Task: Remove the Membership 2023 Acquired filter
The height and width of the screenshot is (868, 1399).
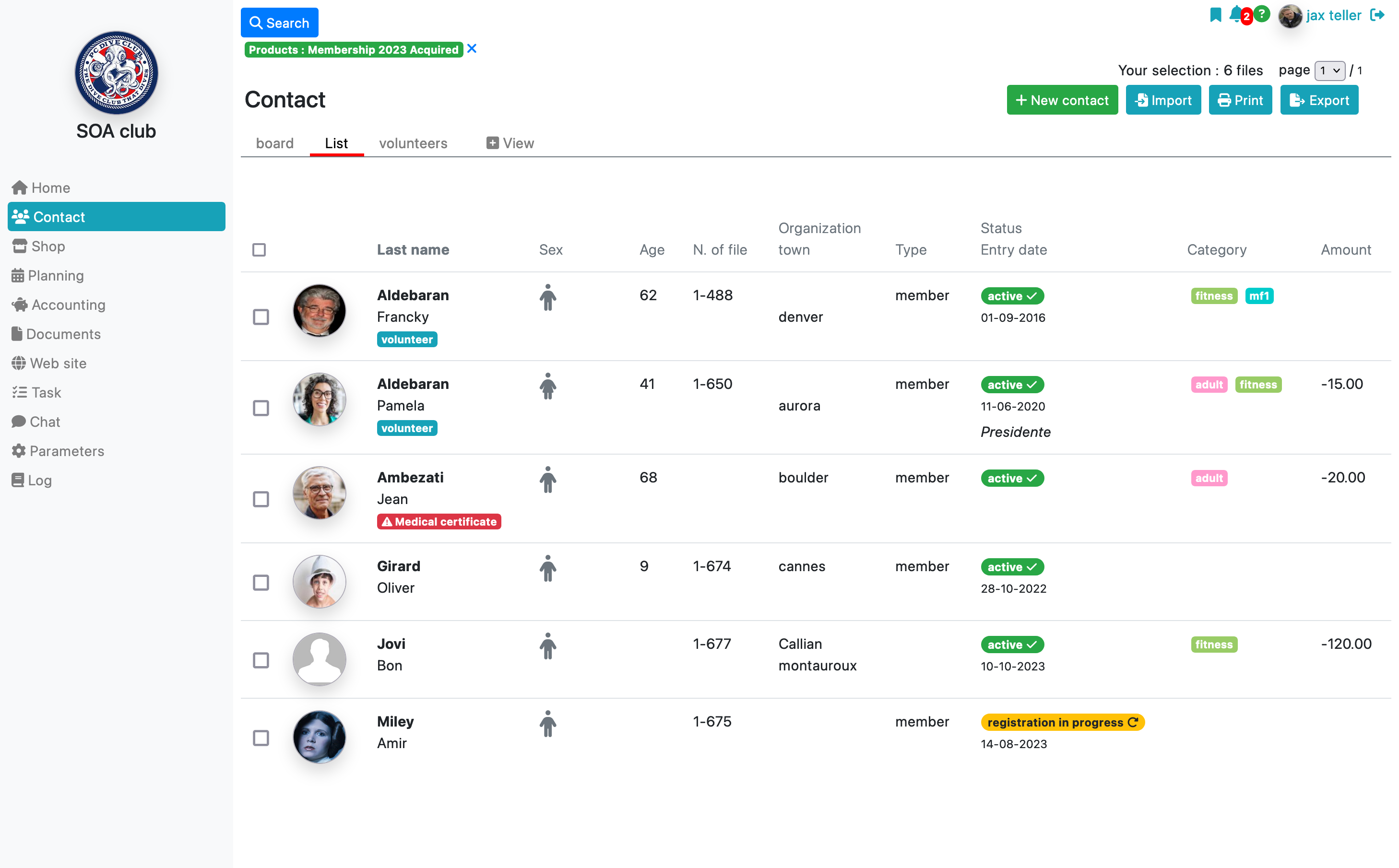Action: point(472,49)
